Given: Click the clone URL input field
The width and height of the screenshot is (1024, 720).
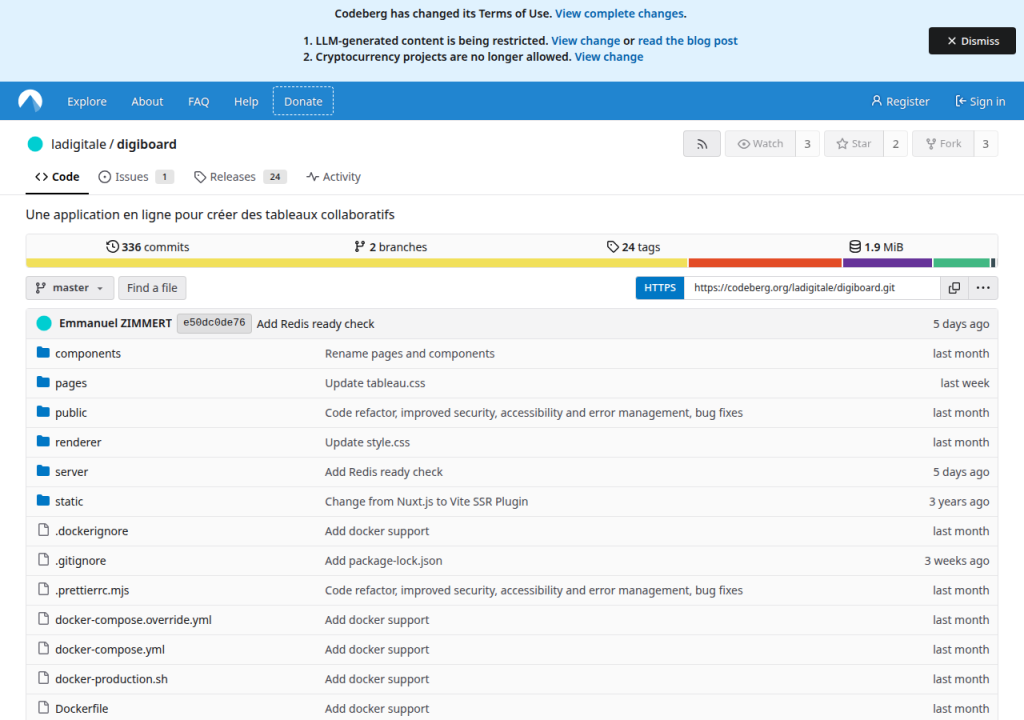Looking at the screenshot, I should click(812, 287).
